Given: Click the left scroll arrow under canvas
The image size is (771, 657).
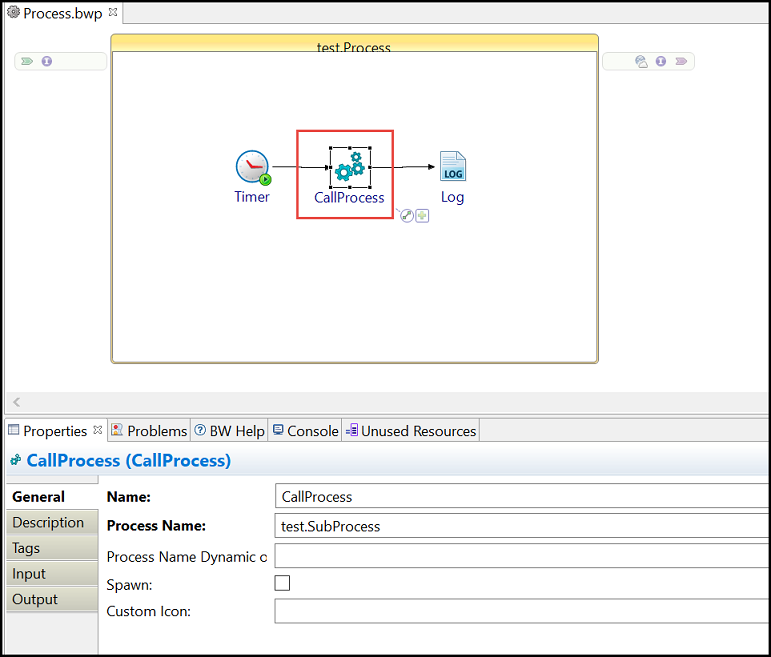Looking at the screenshot, I should 16,402.
